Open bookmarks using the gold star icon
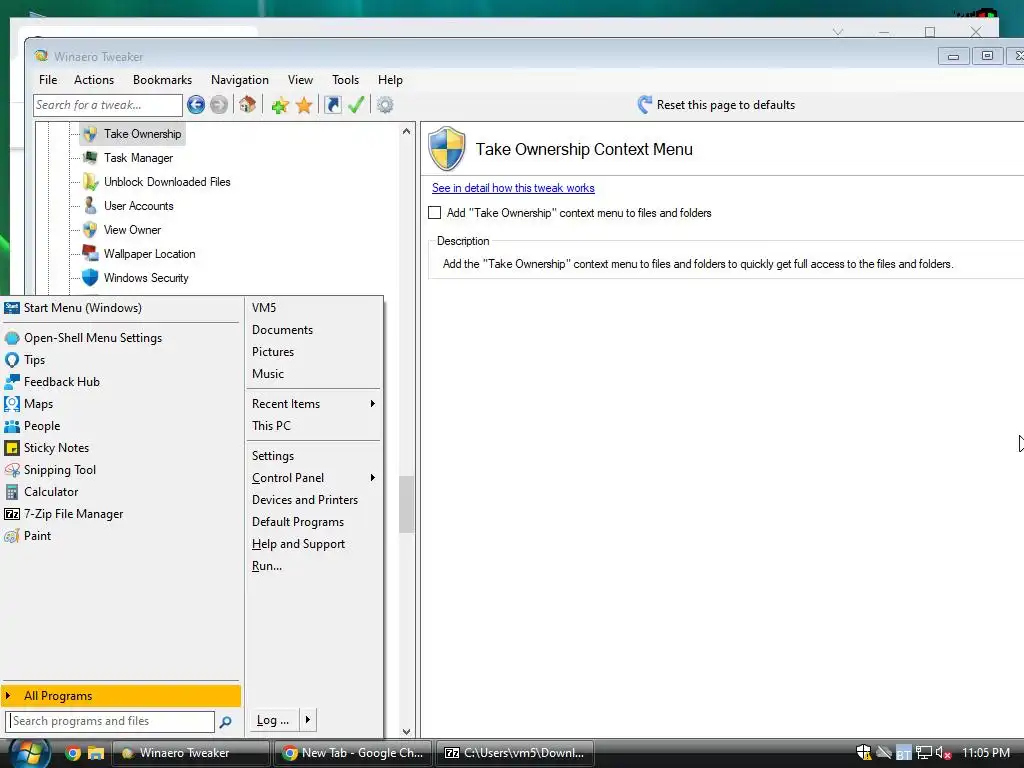This screenshot has height=768, width=1024. [304, 104]
